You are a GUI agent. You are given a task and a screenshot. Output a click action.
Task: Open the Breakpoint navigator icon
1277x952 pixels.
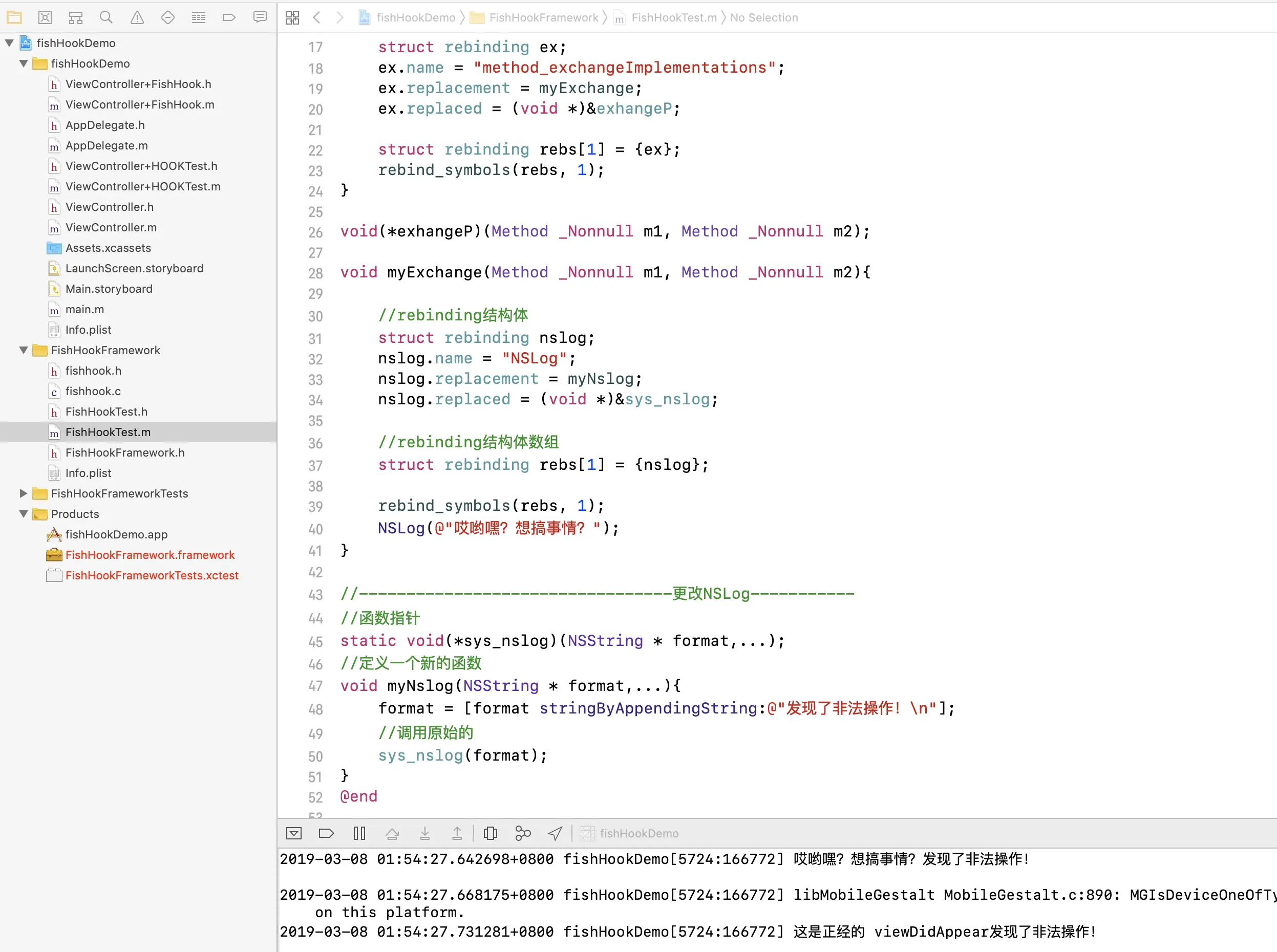(x=229, y=17)
